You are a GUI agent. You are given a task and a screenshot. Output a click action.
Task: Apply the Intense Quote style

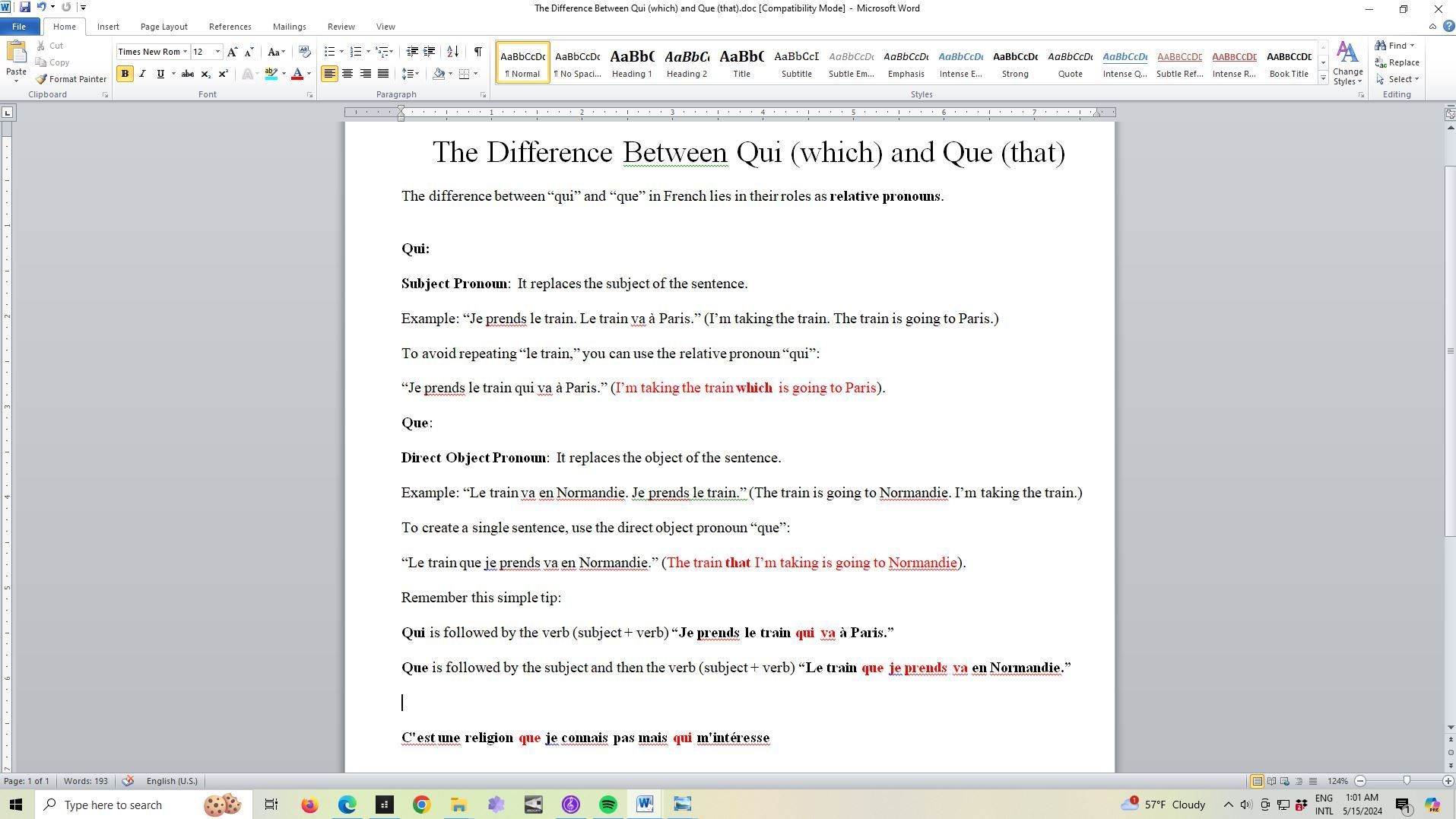pos(1125,62)
